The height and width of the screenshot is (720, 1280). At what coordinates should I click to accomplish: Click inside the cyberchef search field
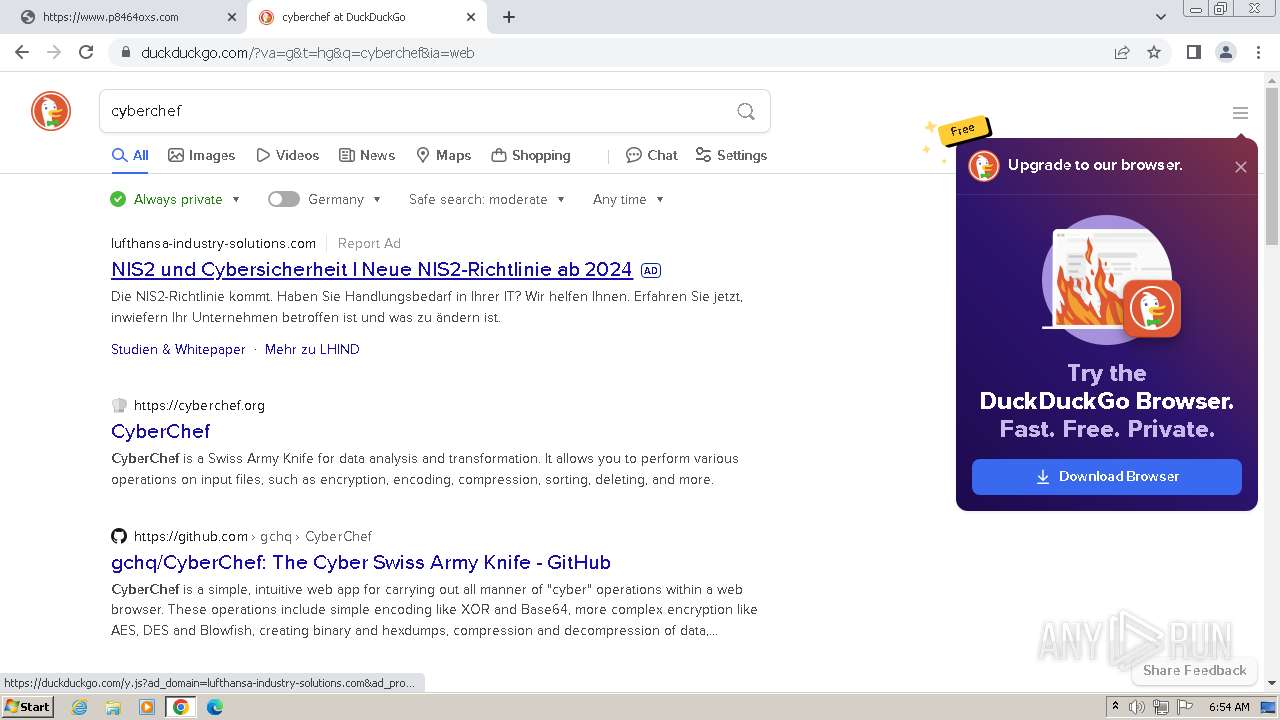[x=420, y=111]
